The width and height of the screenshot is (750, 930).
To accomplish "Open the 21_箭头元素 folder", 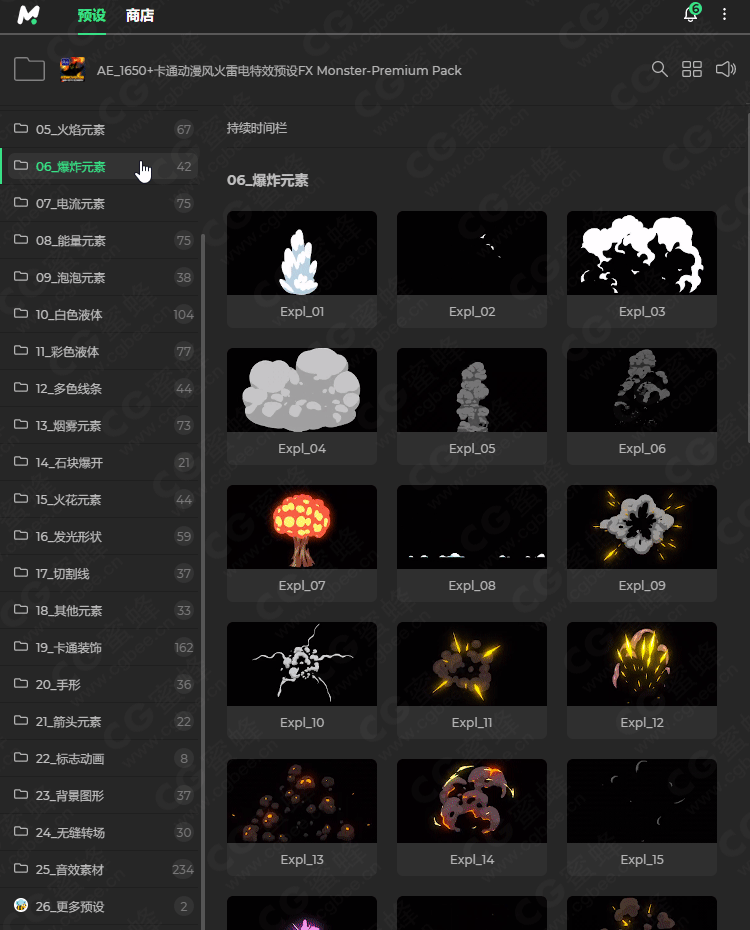I will 100,721.
